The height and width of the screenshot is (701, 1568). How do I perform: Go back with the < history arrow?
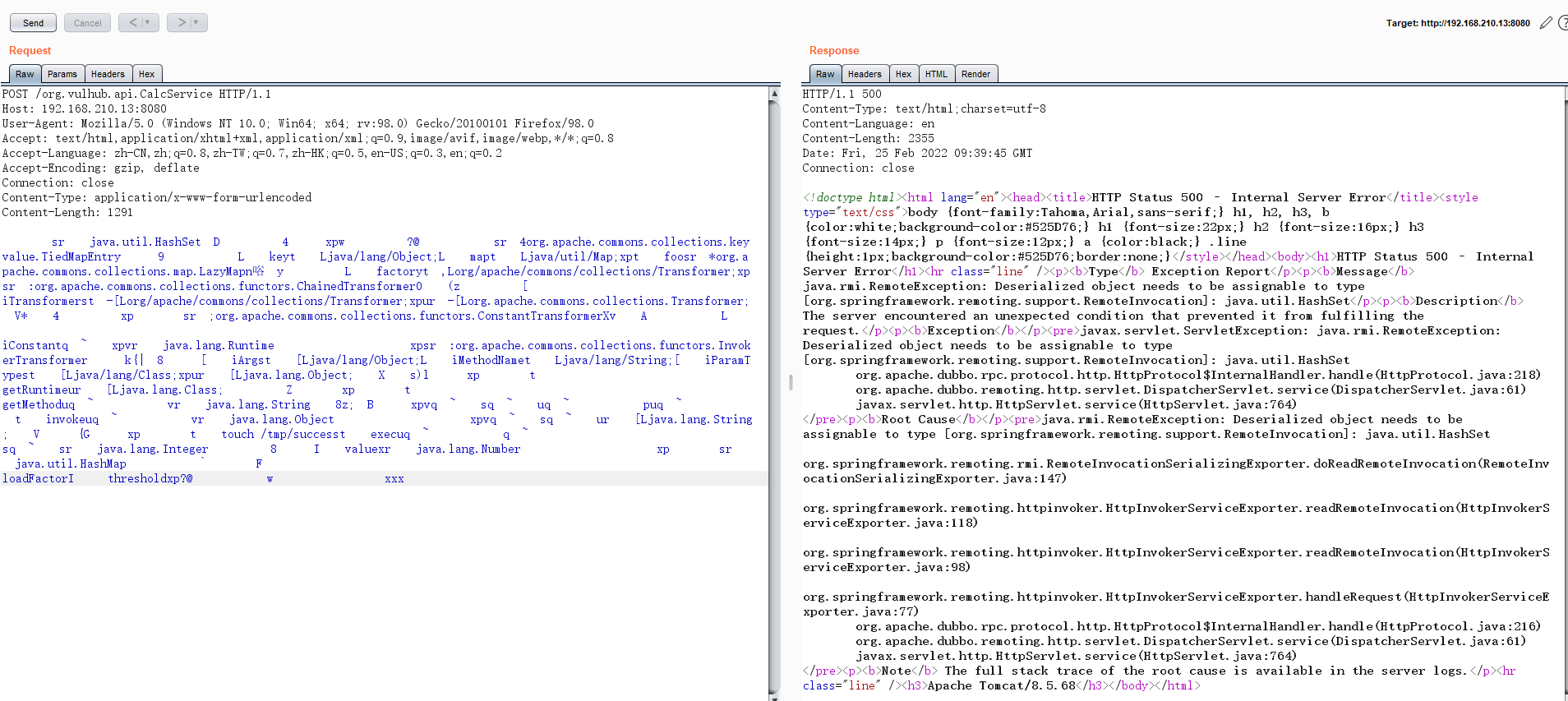pyautogui.click(x=133, y=22)
